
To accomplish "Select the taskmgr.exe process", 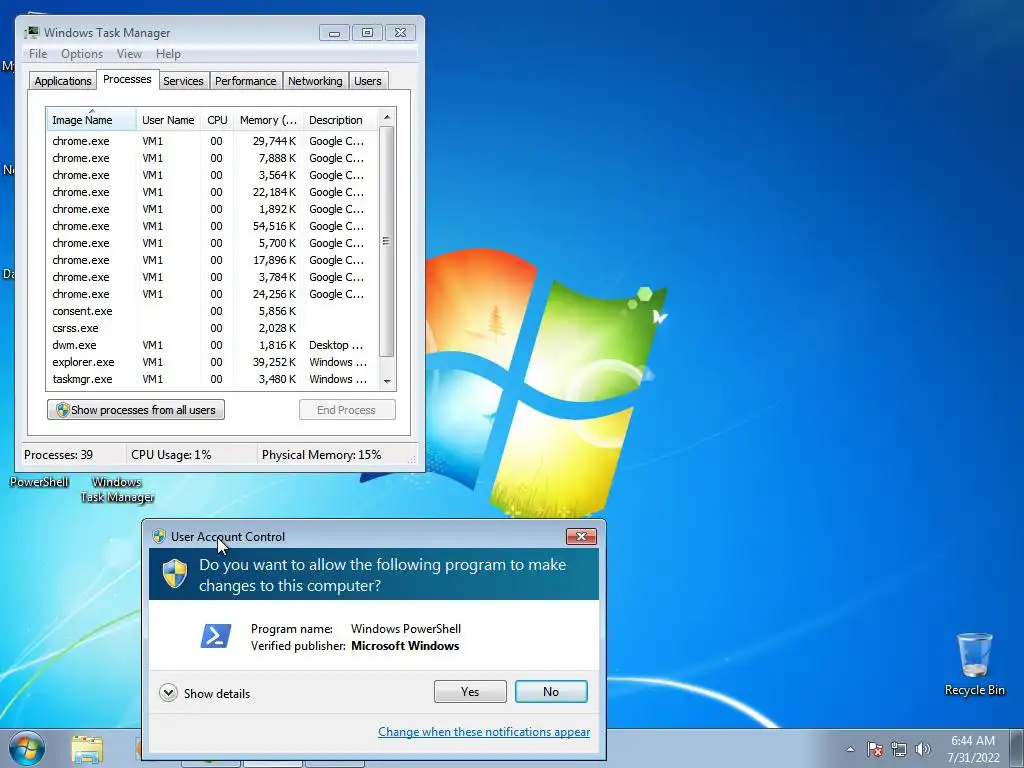I will tap(212, 378).
